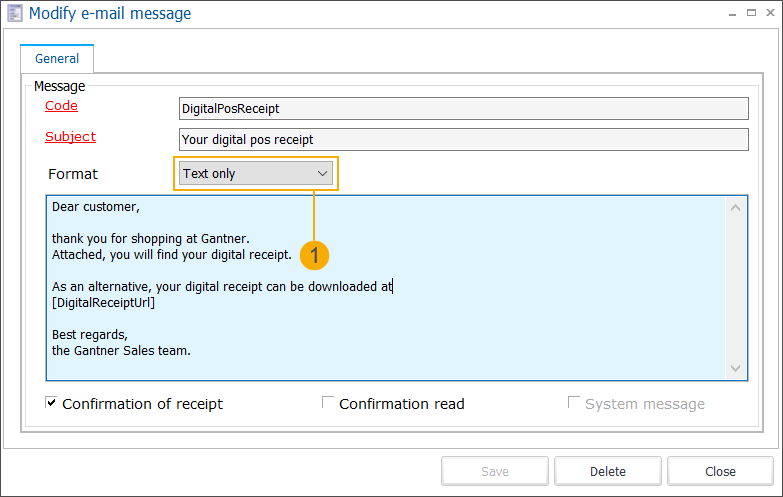Open the Subject link label
The width and height of the screenshot is (783, 497).
coord(70,137)
